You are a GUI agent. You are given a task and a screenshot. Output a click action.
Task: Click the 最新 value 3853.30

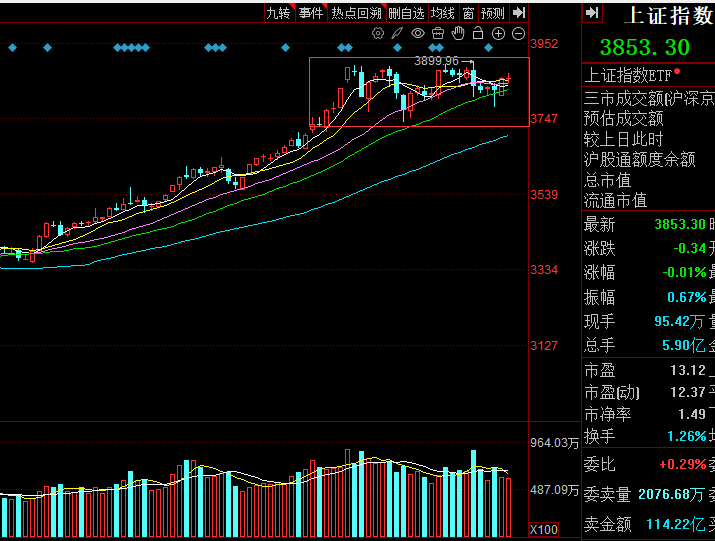[680, 224]
